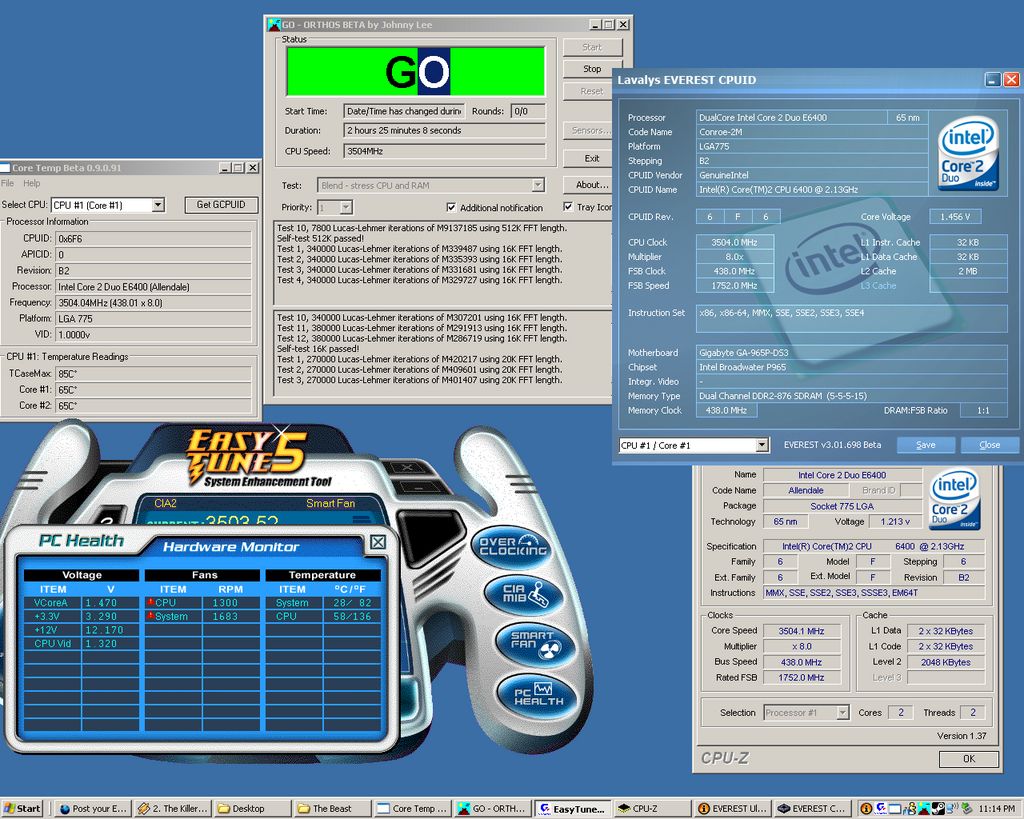Click the PC Health button in EasyTune5
The height and width of the screenshot is (819, 1024).
coord(537,696)
